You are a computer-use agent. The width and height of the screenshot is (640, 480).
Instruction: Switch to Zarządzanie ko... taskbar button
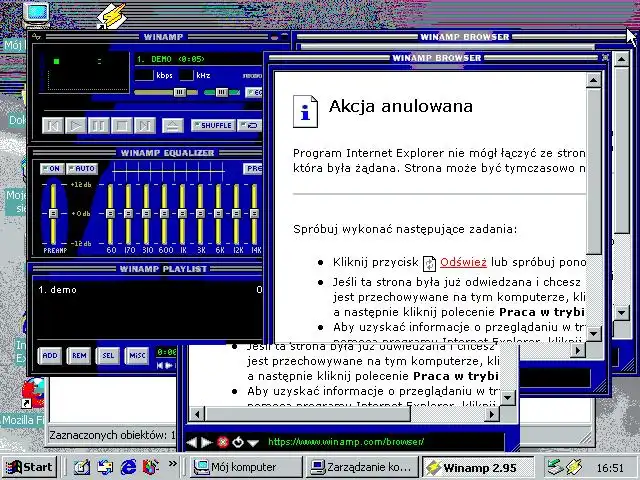362,467
